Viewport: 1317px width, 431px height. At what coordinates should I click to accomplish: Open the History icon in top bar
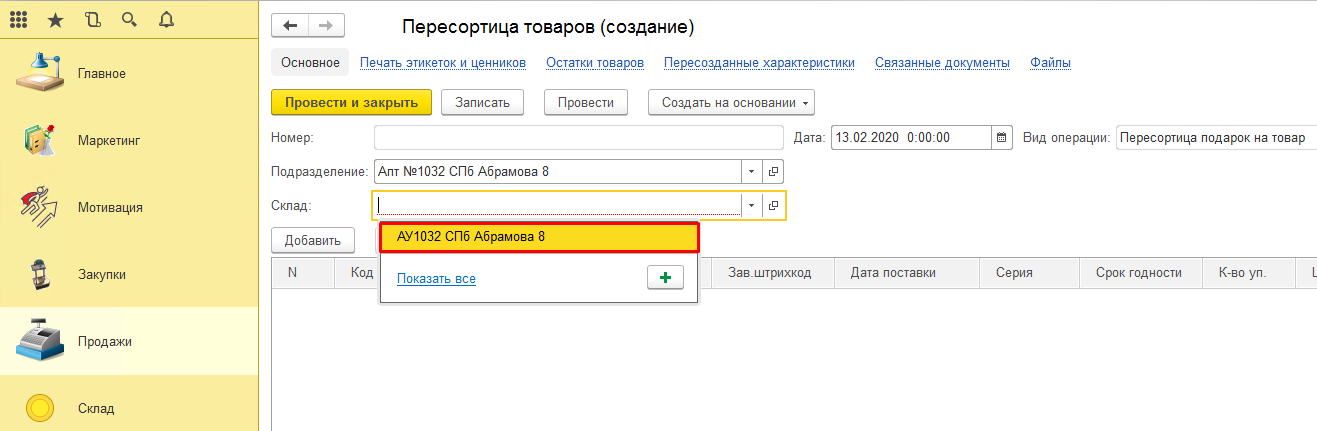(x=93, y=19)
